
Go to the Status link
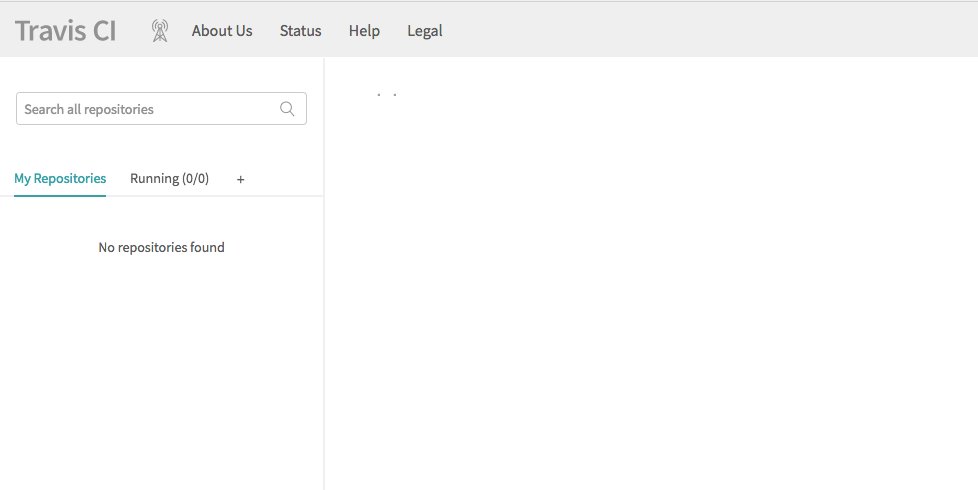[x=300, y=31]
